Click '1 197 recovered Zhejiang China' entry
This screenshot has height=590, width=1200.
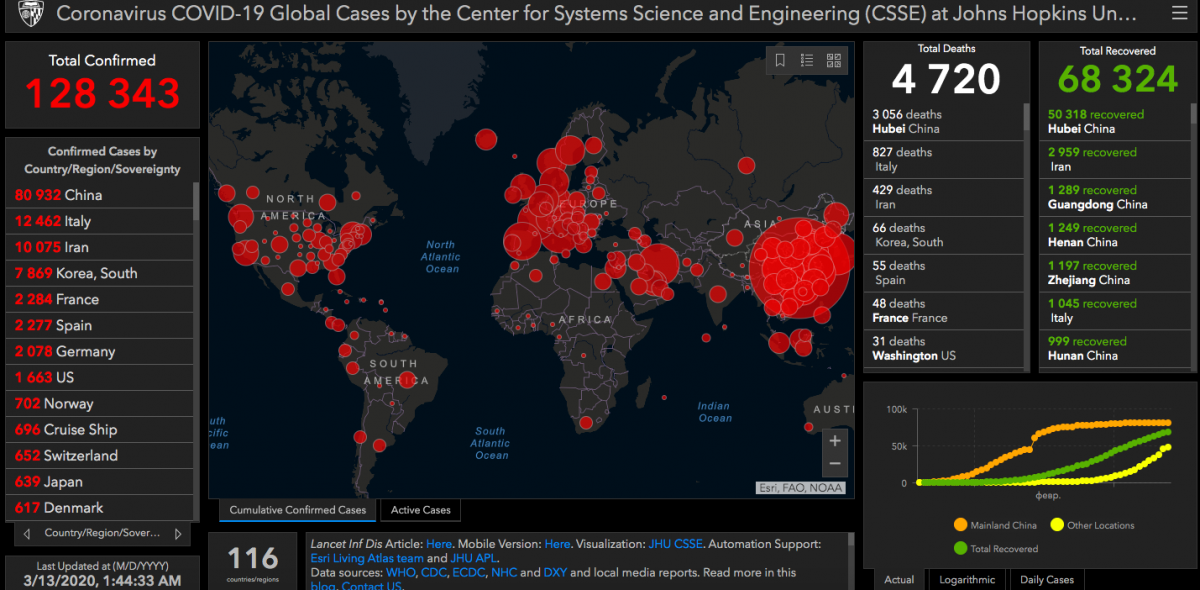[x=1117, y=273]
